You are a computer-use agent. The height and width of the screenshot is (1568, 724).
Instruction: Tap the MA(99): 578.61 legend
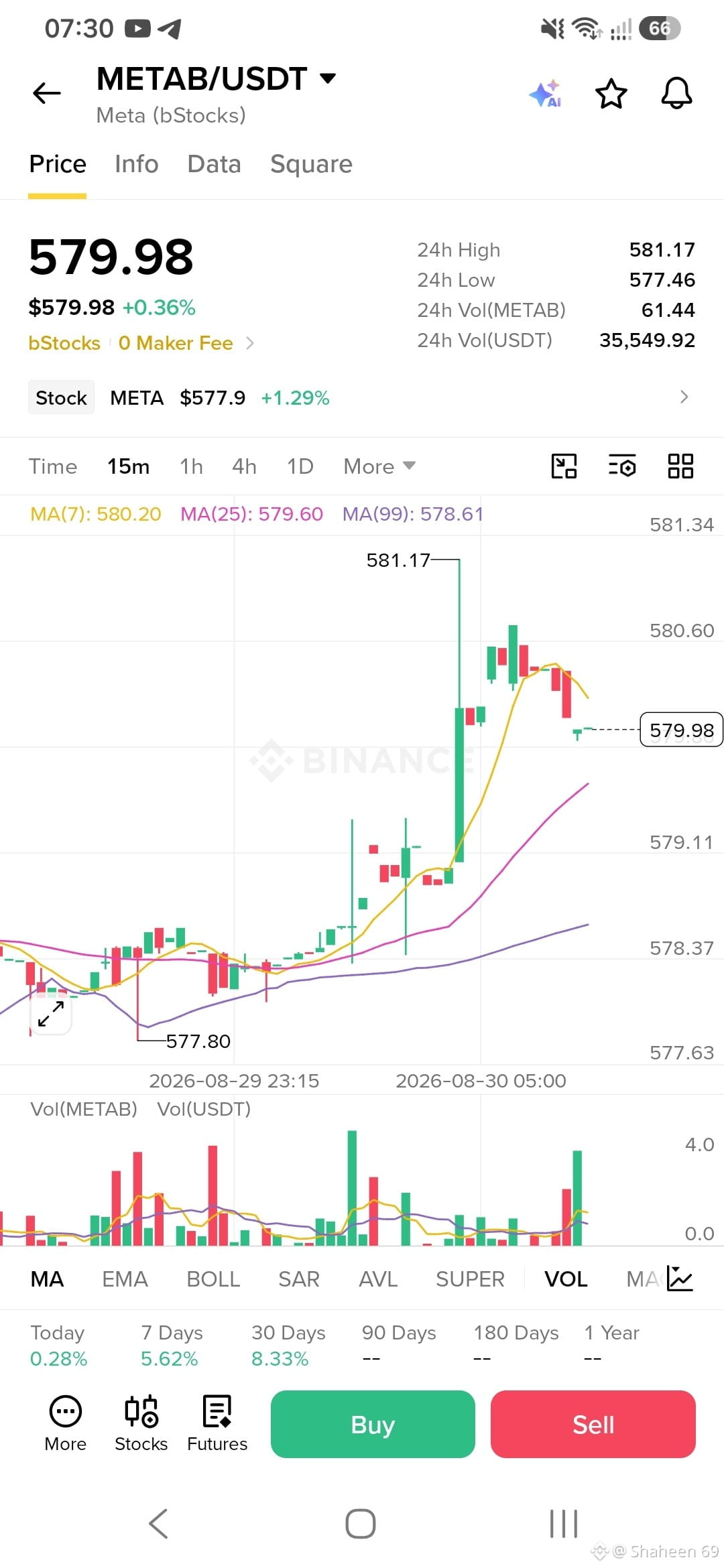point(413,514)
